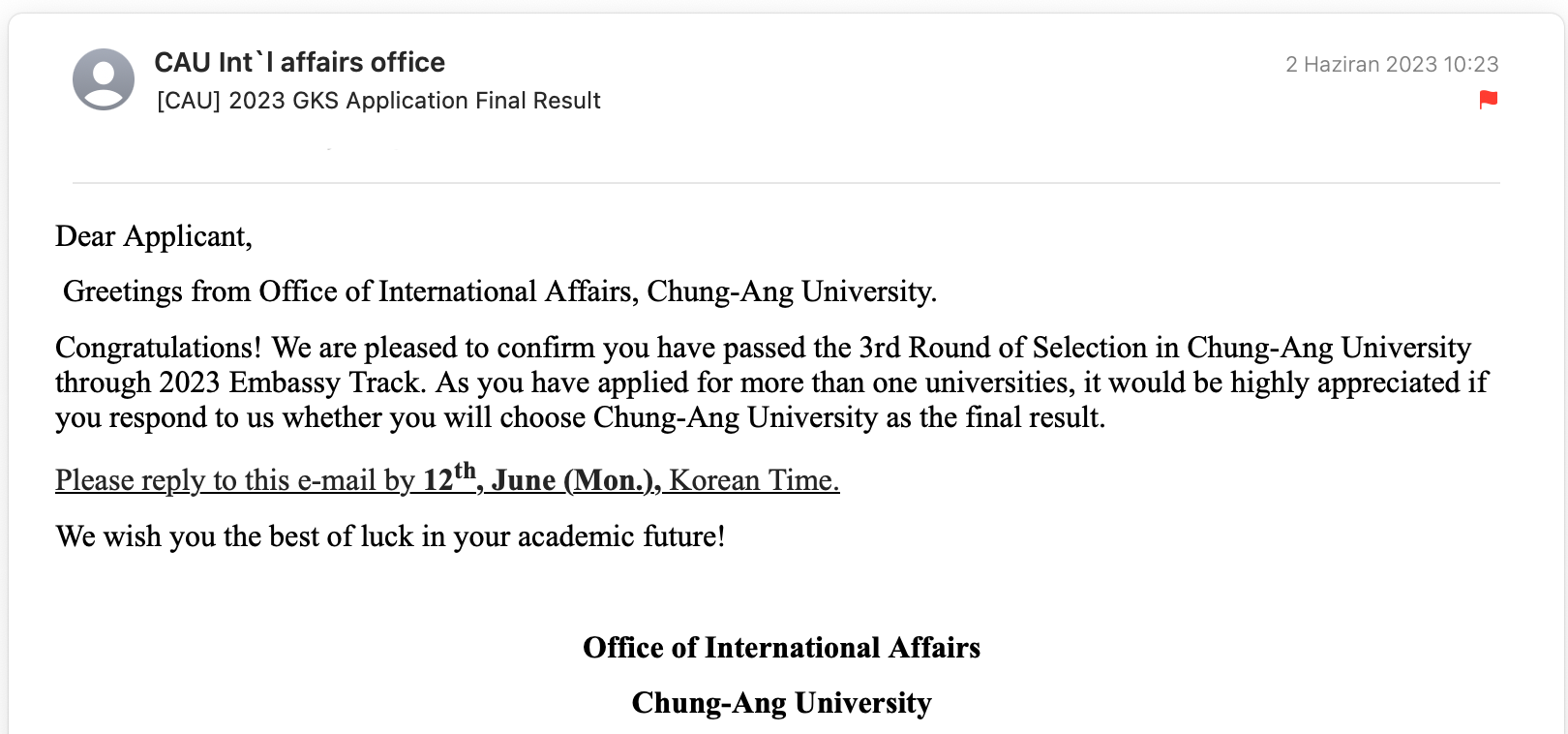Image resolution: width=1568 pixels, height=734 pixels.
Task: Click underlined 'Please reply to this e-mail by' text
Action: coord(235,480)
